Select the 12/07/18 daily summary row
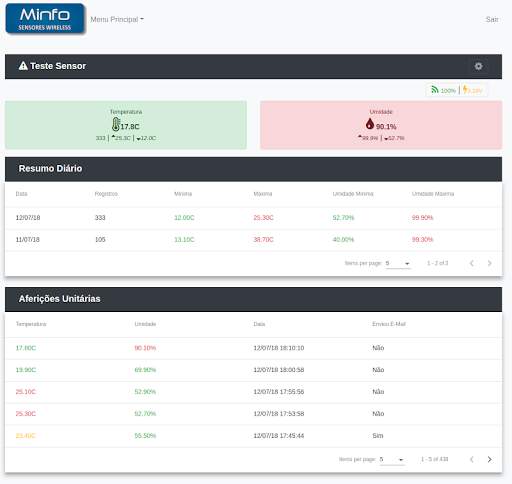This screenshot has width=512, height=484. (x=253, y=218)
